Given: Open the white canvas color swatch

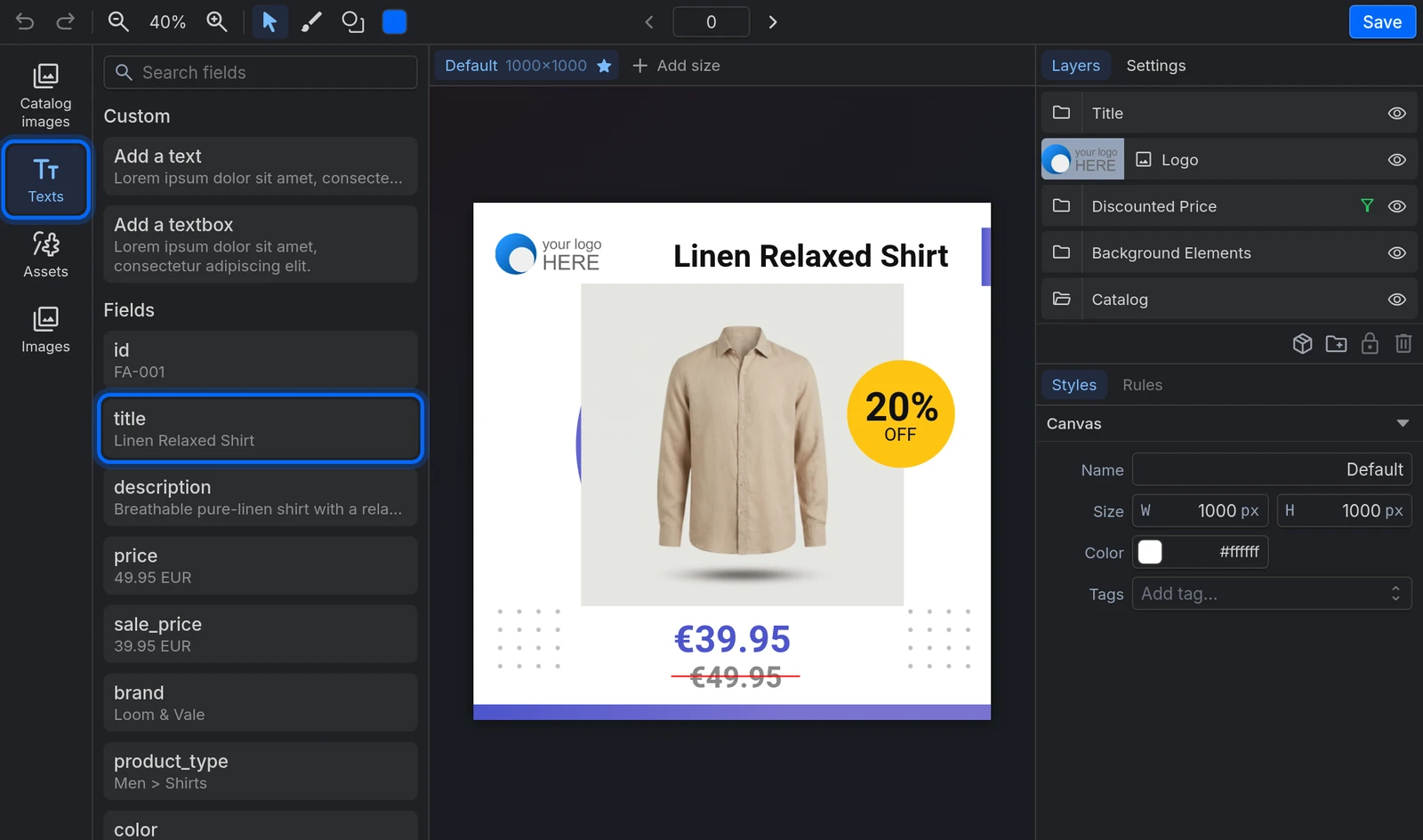Looking at the screenshot, I should pyautogui.click(x=1150, y=552).
